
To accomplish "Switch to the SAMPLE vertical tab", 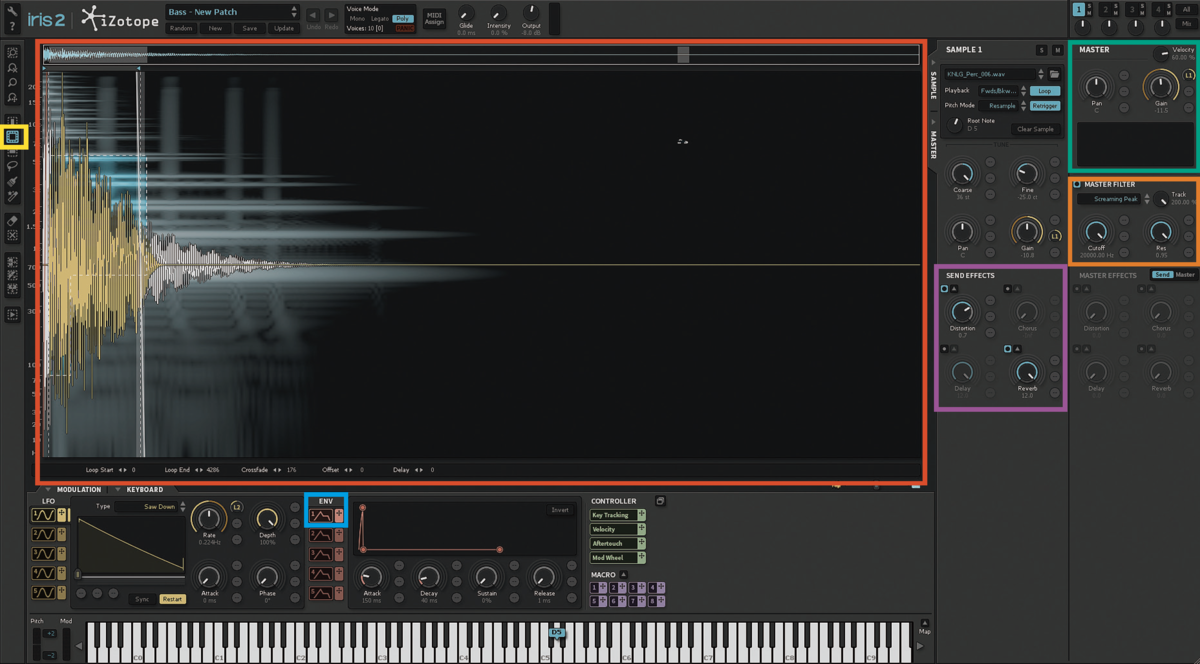I will 934,84.
